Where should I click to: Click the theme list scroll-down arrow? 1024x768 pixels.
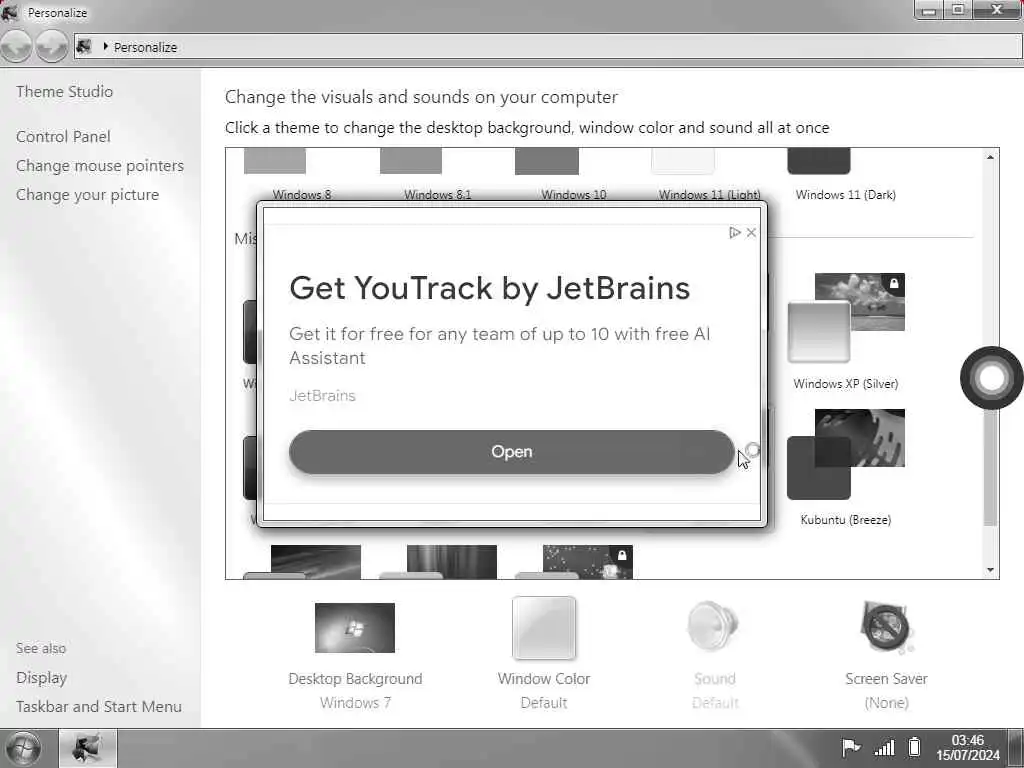990,570
